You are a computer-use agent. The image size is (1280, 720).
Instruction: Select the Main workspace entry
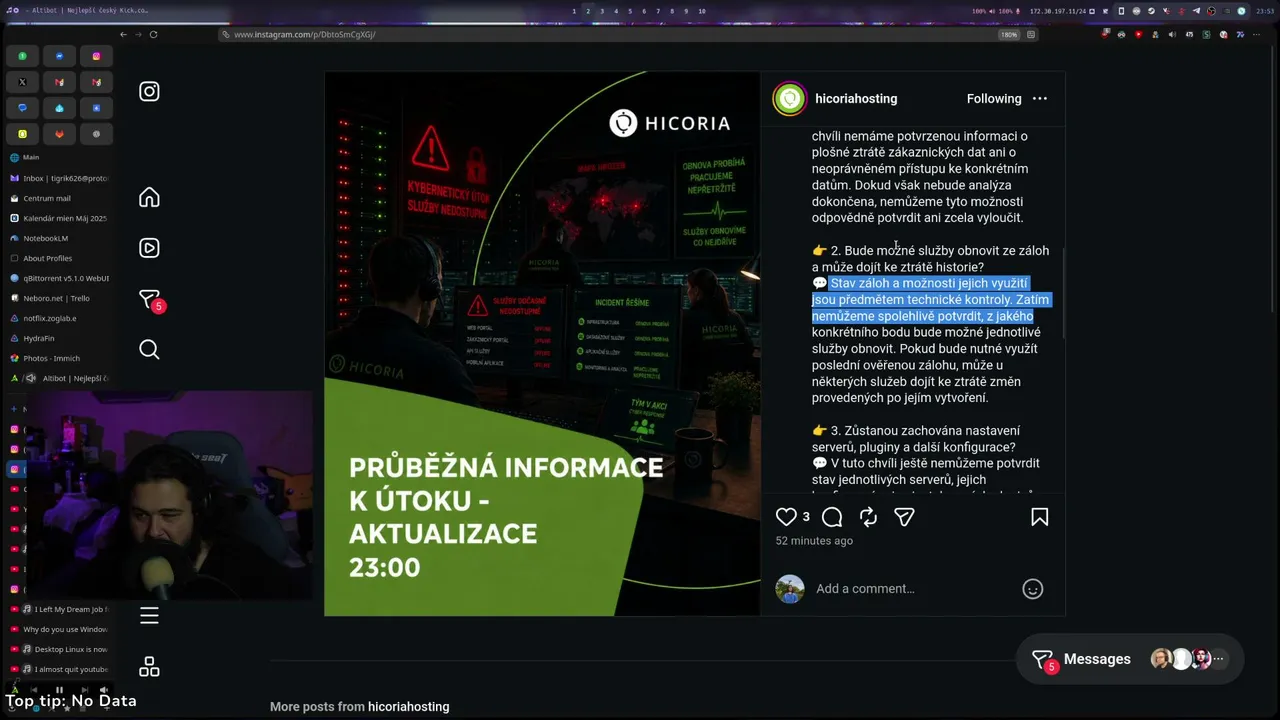pos(59,157)
